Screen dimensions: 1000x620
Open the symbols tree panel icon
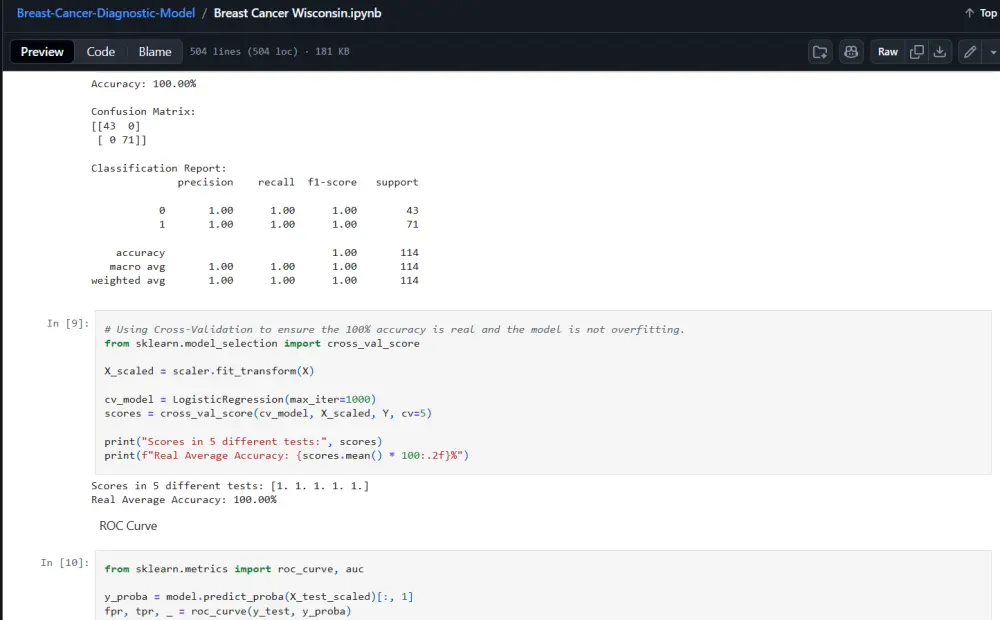pyautogui.click(x=820, y=51)
